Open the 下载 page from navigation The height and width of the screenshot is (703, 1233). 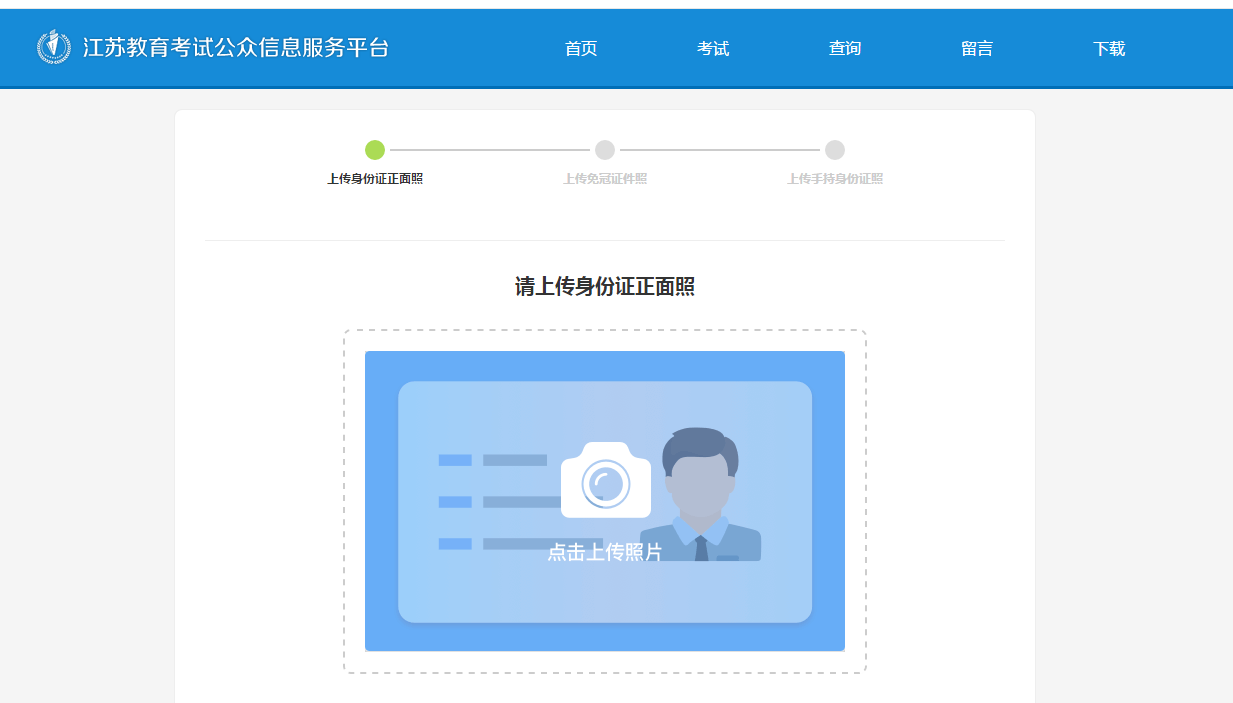(1109, 48)
